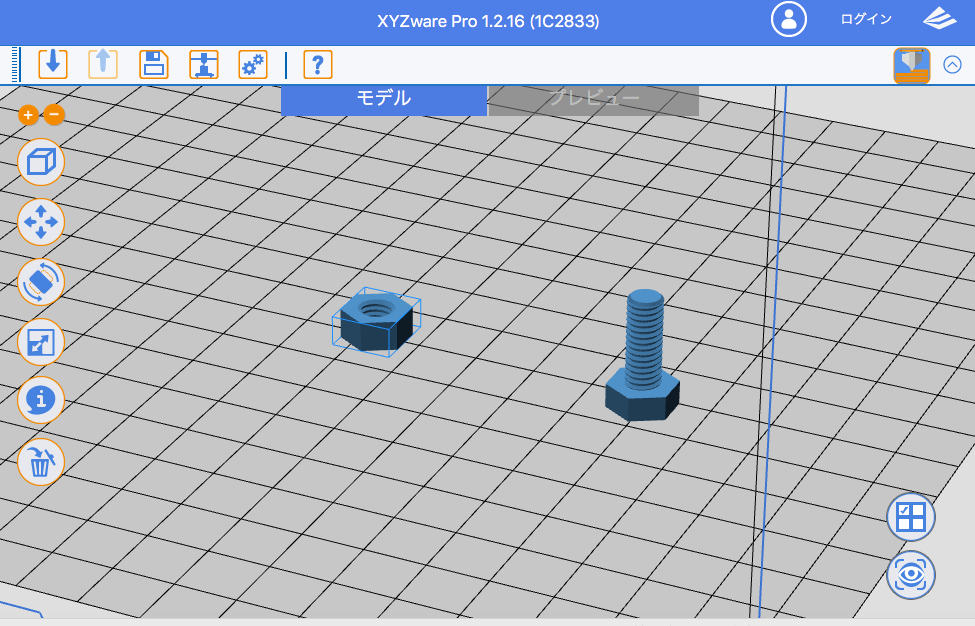
Task: Open the printer status icon
Action: (204, 64)
